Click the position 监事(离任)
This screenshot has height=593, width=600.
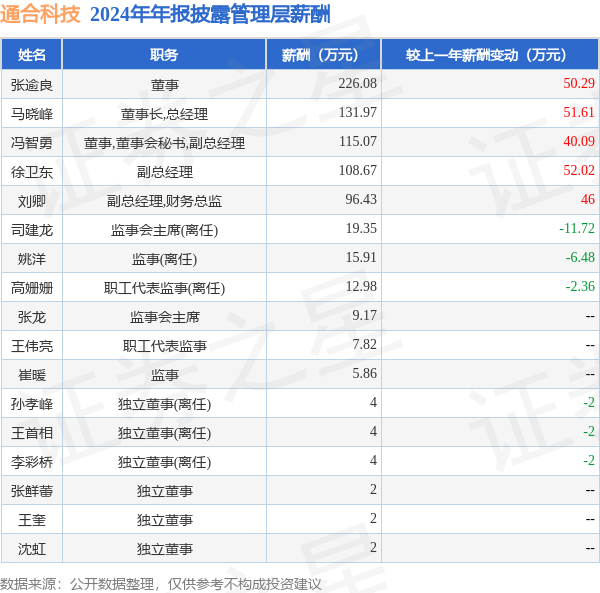click(x=164, y=259)
